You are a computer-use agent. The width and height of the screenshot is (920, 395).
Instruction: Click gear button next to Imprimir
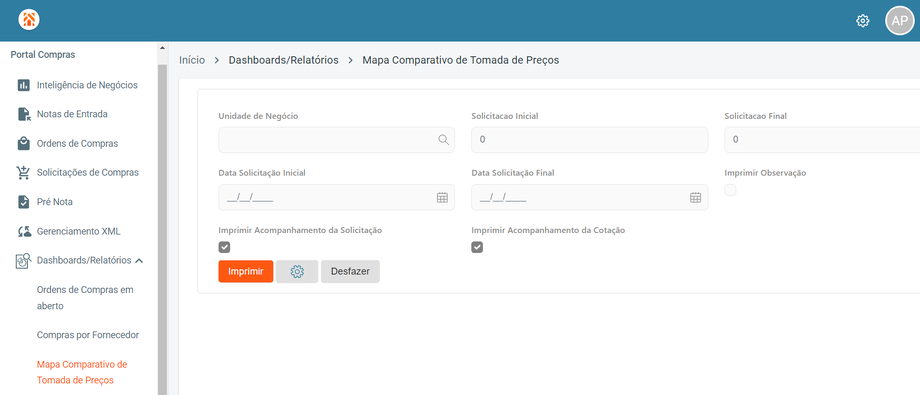[297, 272]
